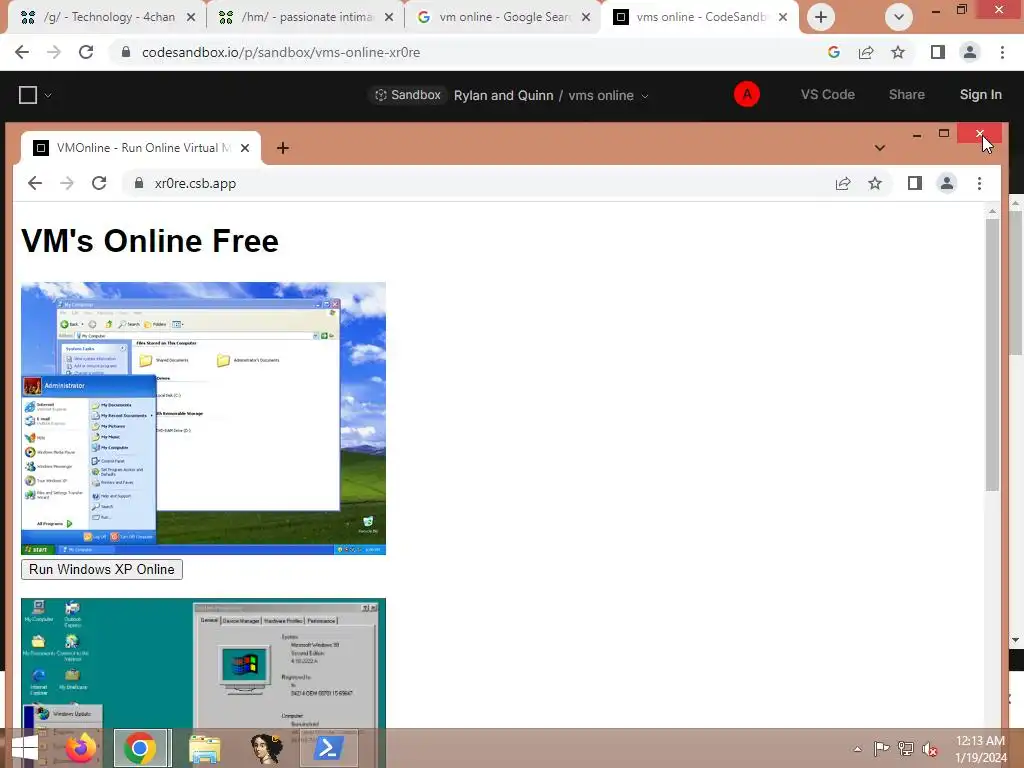Open taskbar clock 12:13 AM
Viewport: 1024px width, 768px height.
pos(980,749)
